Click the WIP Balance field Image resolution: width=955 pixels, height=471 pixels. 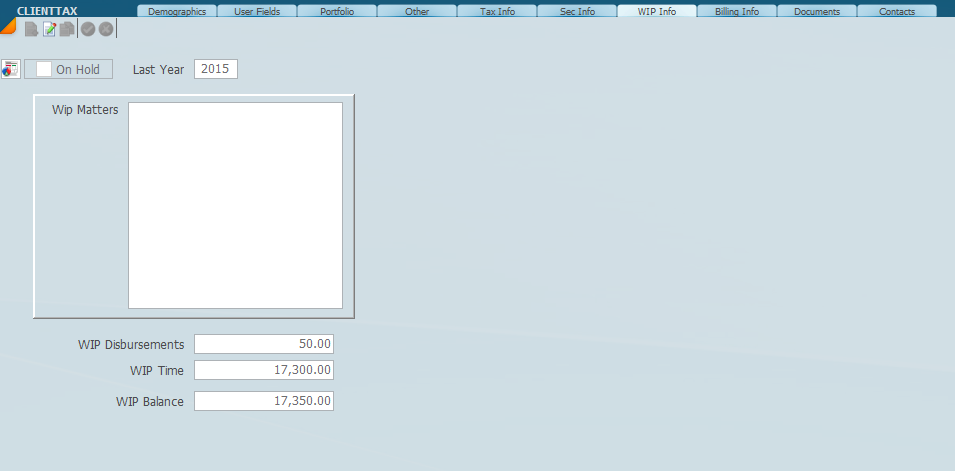[x=263, y=401]
